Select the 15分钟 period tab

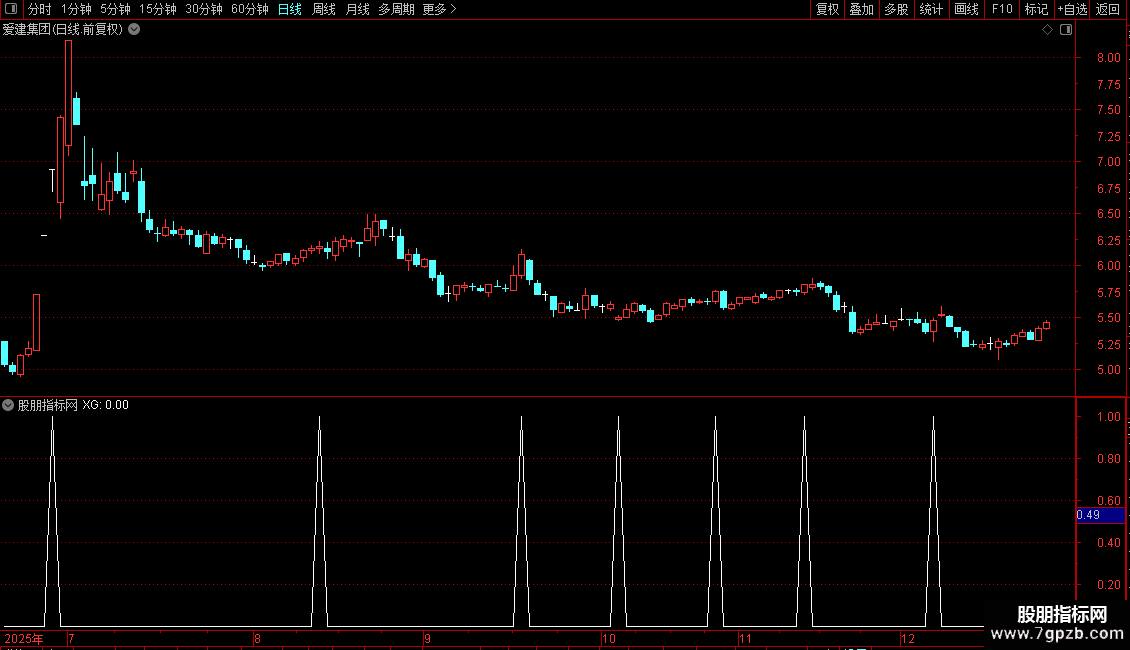[x=157, y=9]
